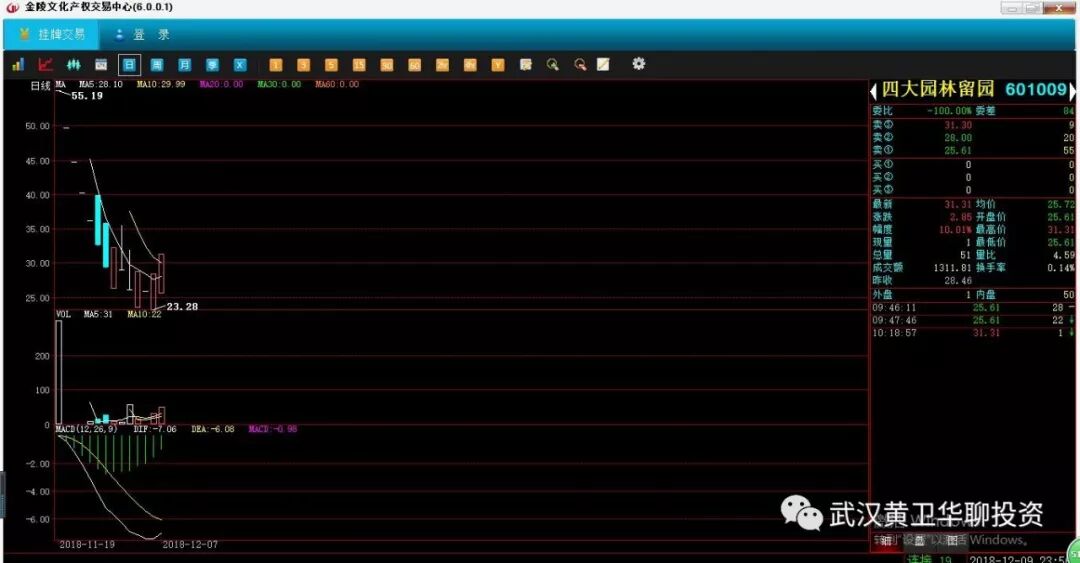Select the 买② bid row
Viewport: 1080px width, 563px height.
tap(973, 177)
